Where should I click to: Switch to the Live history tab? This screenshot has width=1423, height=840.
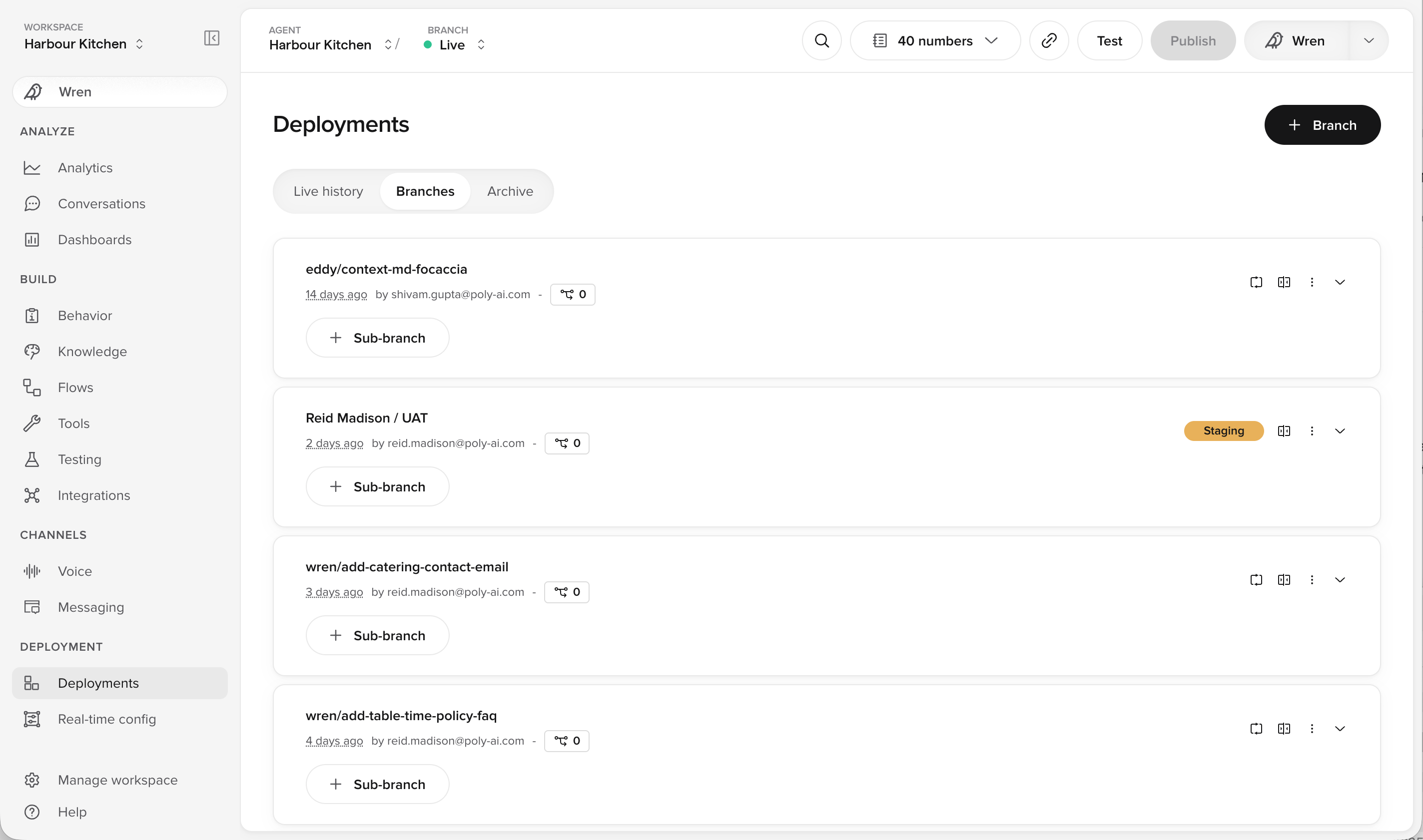328,191
